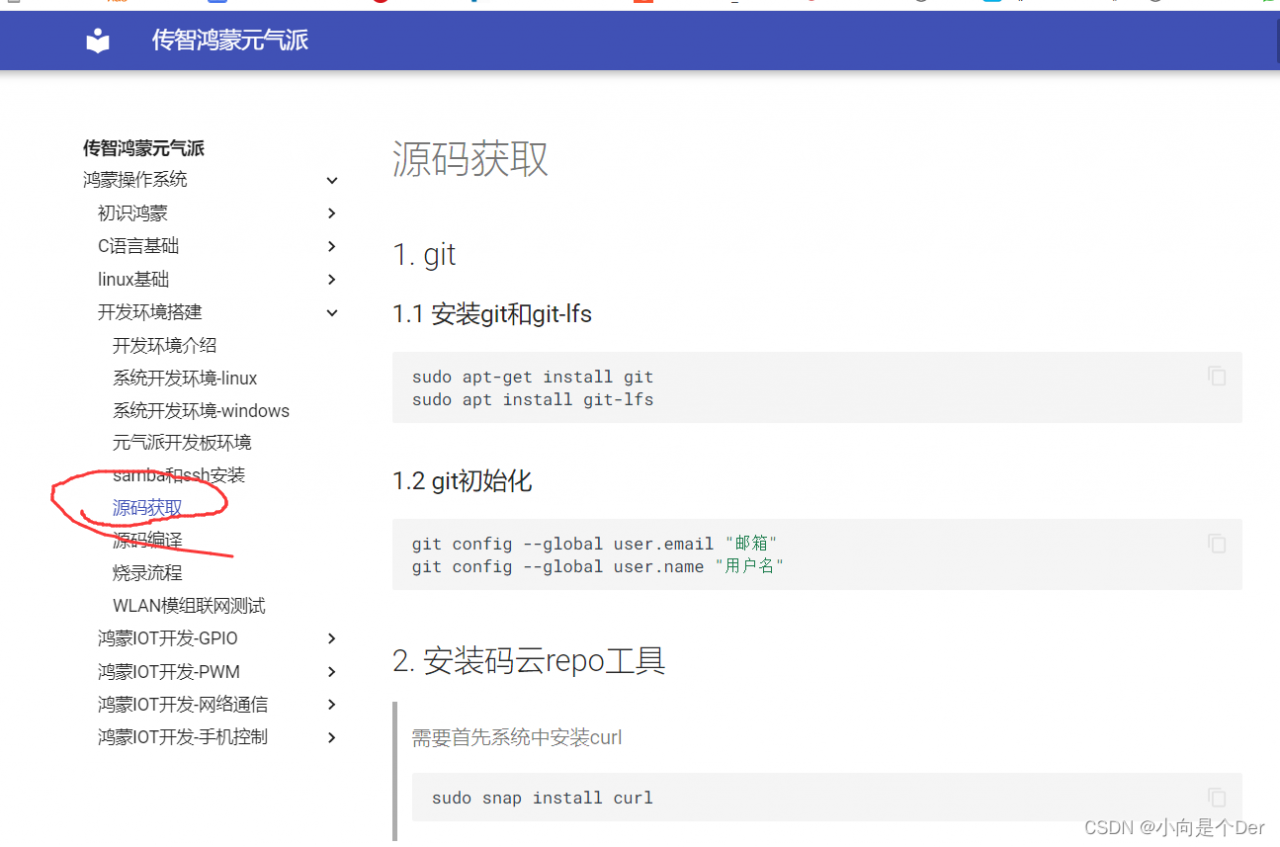1280x847 pixels.
Task: Collapse the 鸿蒙操作系统 section chevron
Action: pyautogui.click(x=332, y=180)
